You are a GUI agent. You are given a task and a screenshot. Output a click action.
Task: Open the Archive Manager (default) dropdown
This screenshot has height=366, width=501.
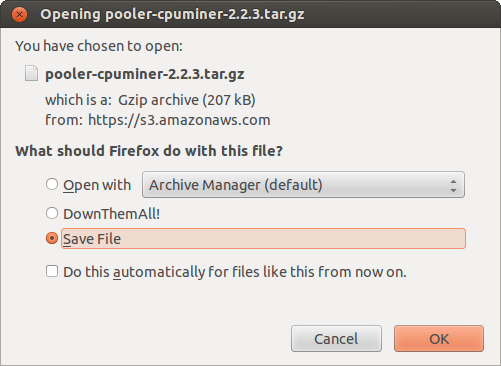click(x=303, y=185)
